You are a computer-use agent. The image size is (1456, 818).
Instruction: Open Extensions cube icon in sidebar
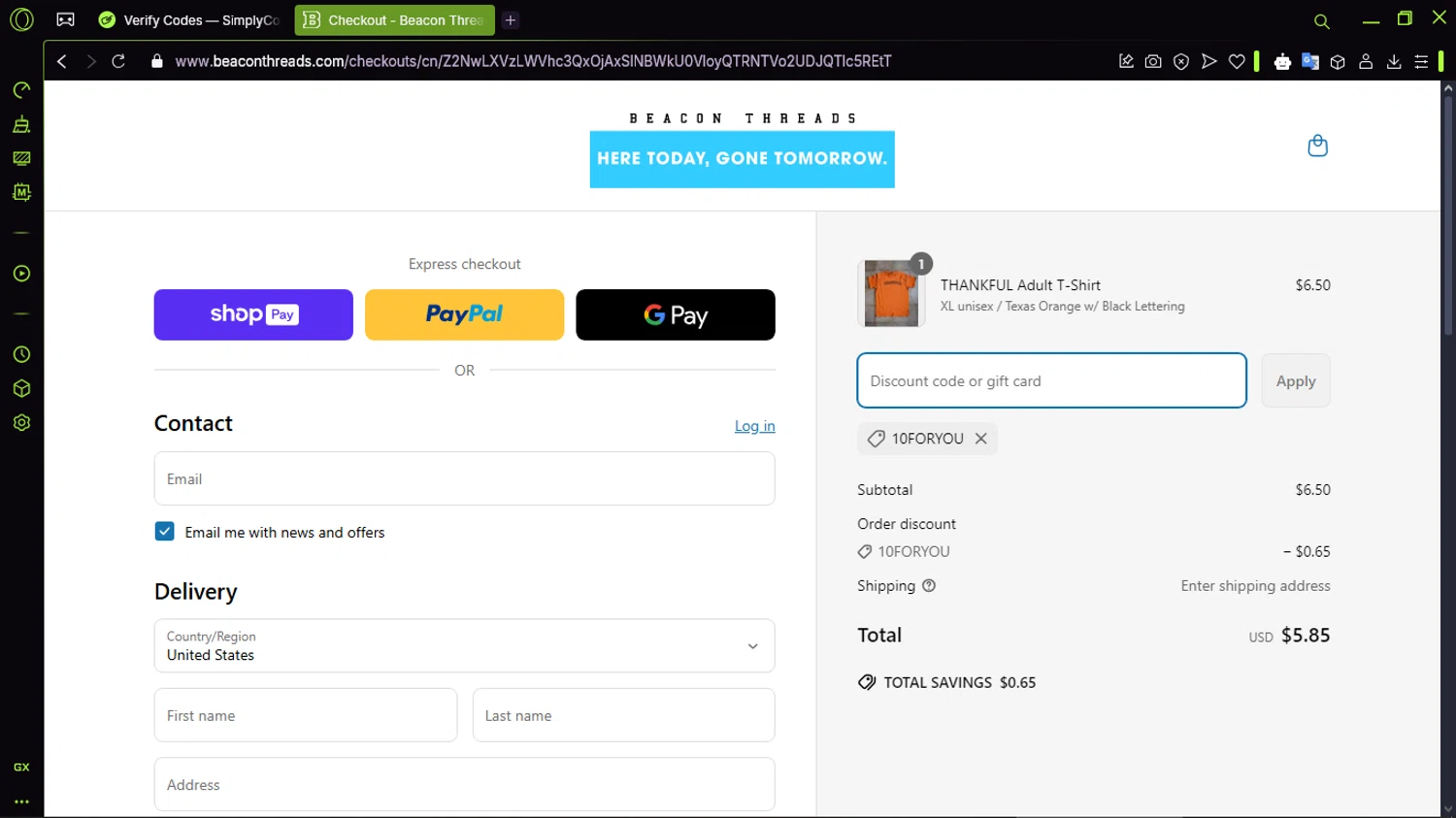click(x=21, y=388)
